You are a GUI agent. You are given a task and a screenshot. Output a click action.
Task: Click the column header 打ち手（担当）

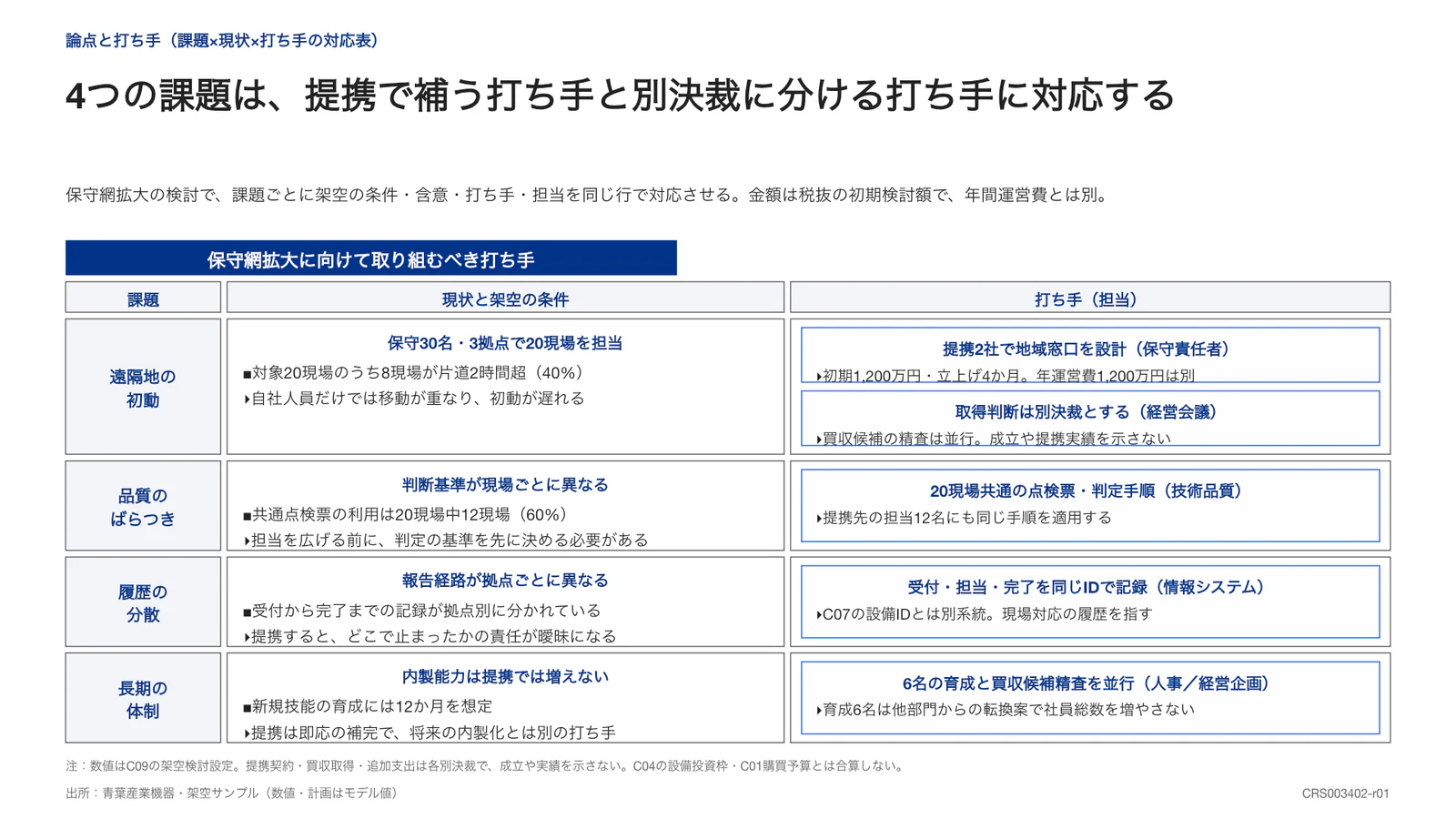[1090, 298]
